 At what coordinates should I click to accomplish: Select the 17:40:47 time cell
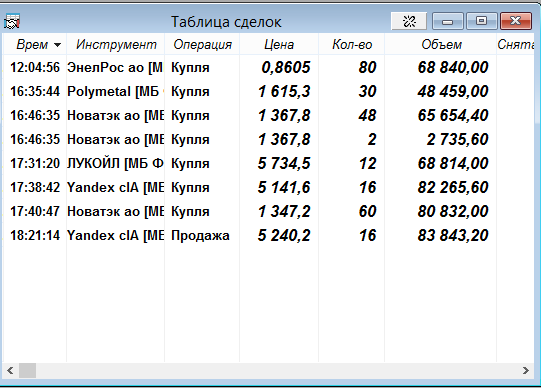click(35, 211)
